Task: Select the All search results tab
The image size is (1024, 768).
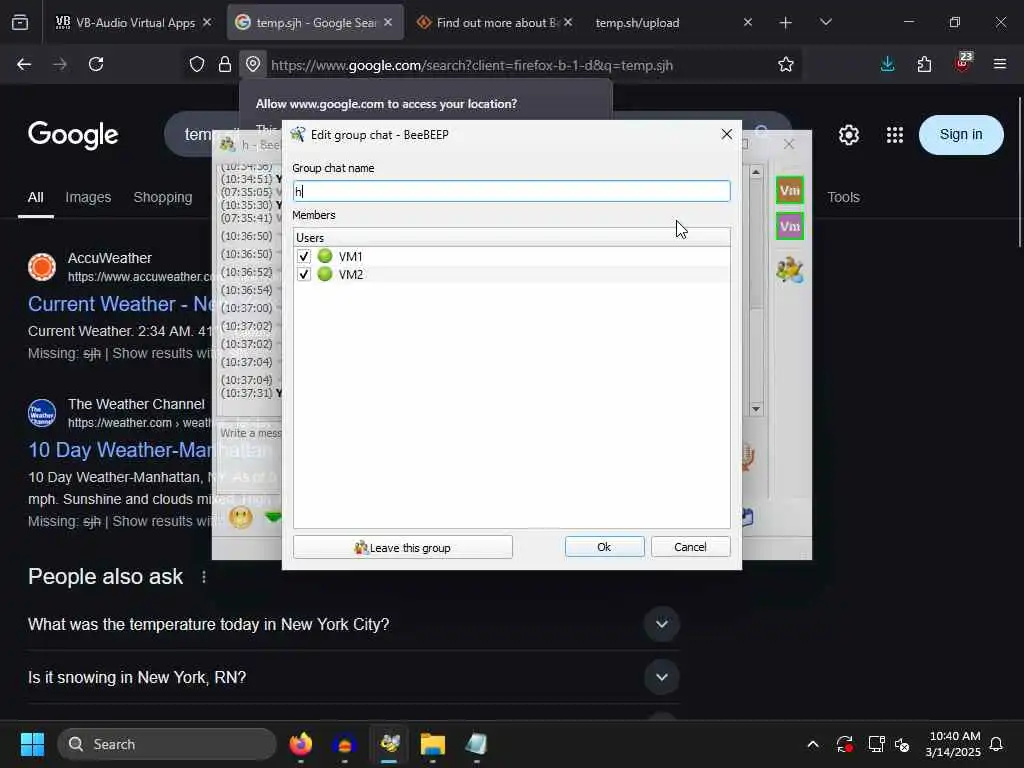Action: 35,197
